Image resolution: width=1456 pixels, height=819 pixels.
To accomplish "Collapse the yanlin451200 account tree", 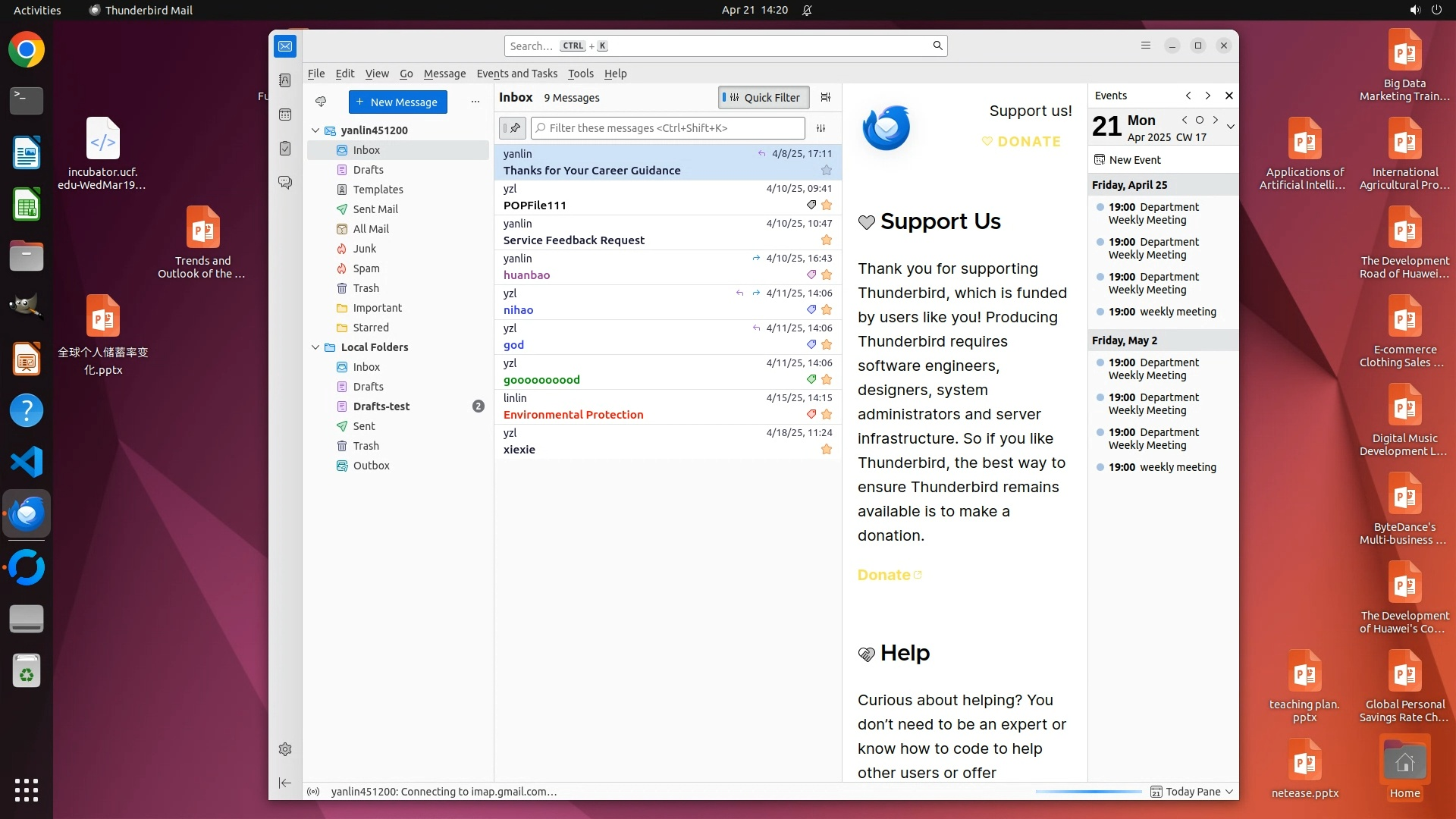I will [315, 130].
